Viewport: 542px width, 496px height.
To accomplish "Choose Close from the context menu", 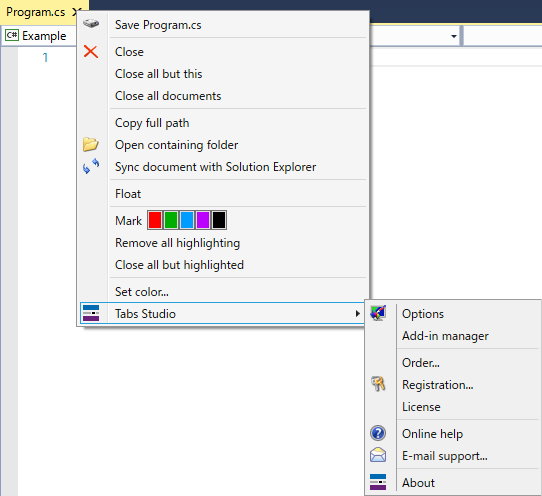I will [x=223, y=52].
